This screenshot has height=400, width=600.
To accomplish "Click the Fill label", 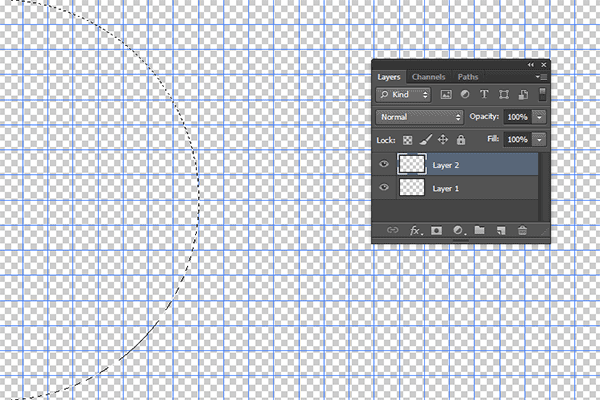I will 493,139.
